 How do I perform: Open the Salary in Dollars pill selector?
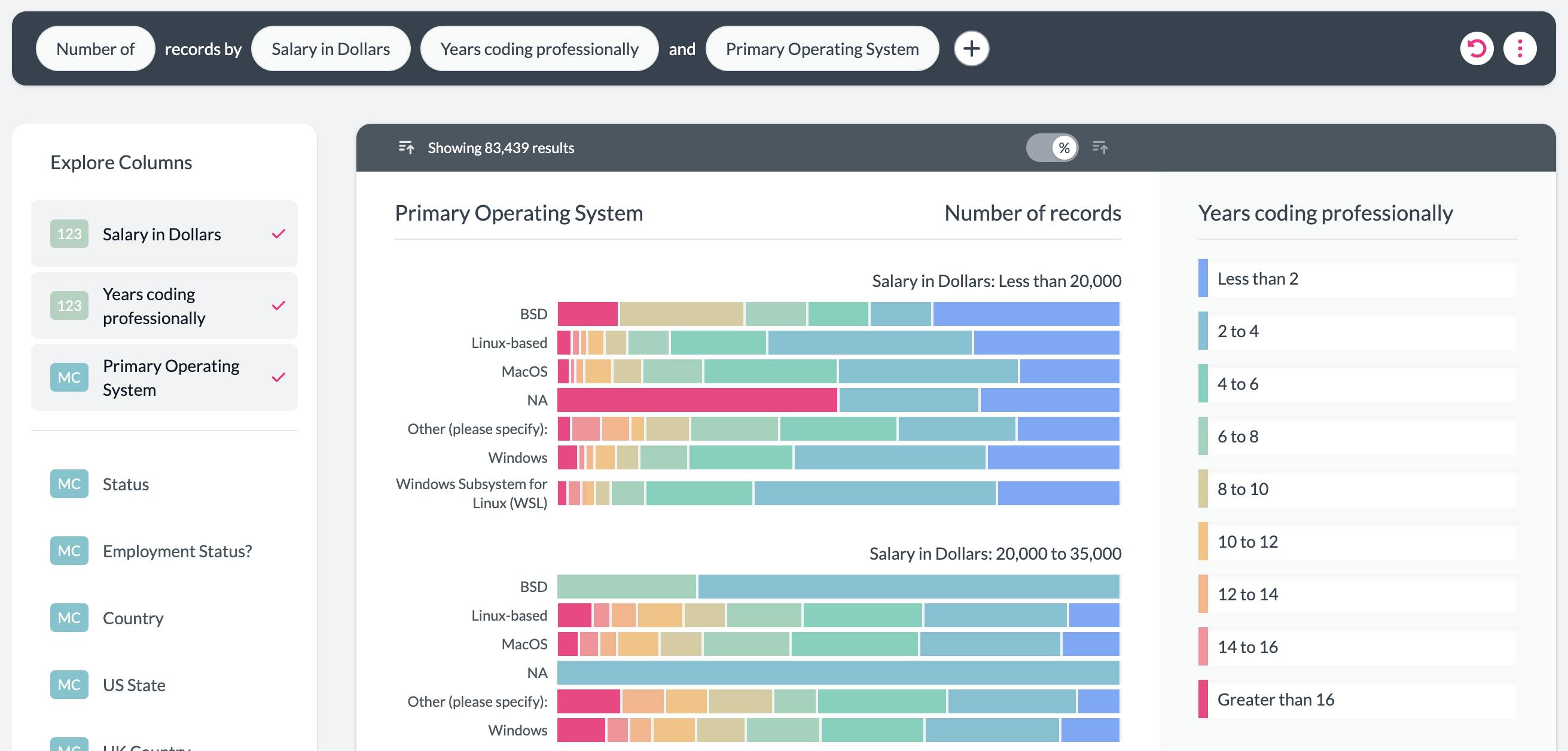[330, 48]
